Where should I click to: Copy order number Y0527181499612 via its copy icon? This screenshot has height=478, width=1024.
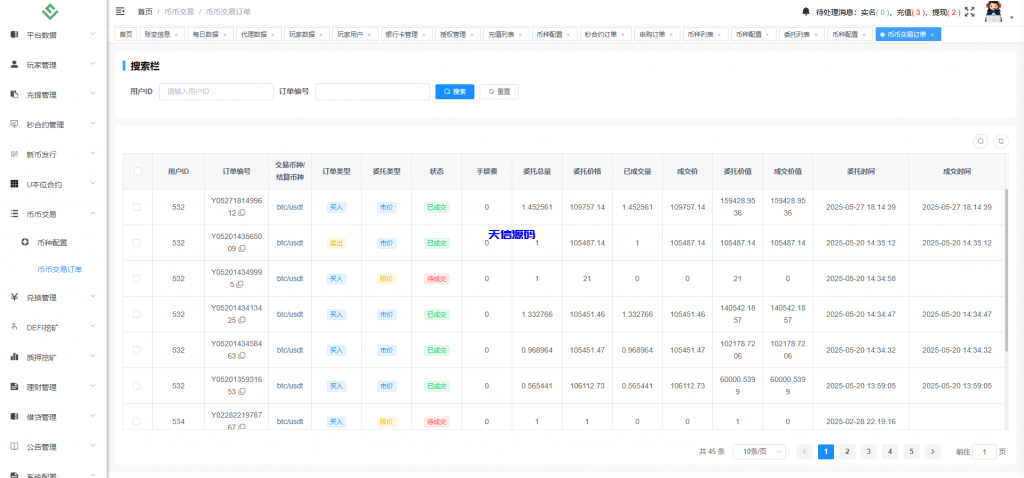[242, 213]
